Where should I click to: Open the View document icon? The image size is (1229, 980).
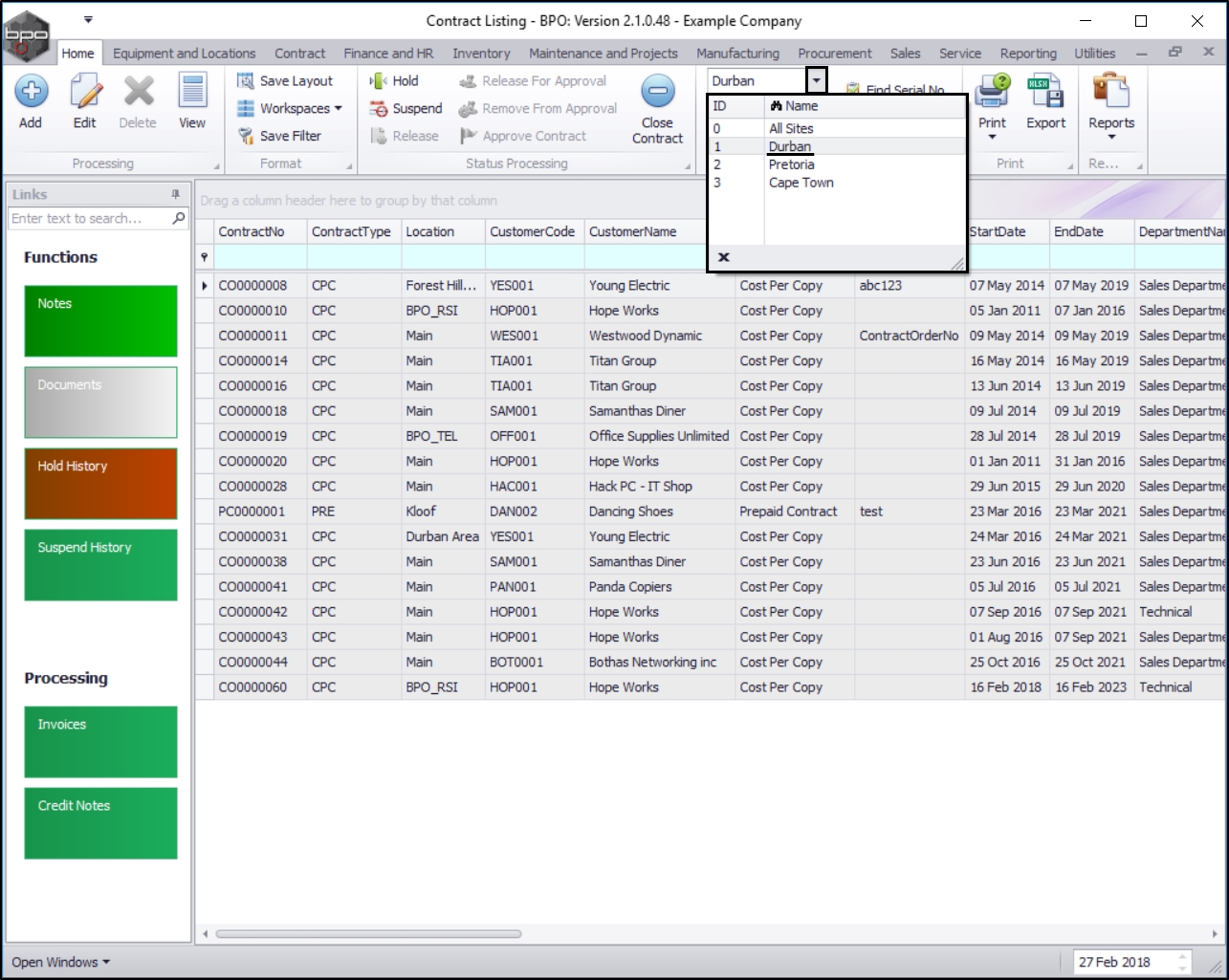pyautogui.click(x=192, y=92)
